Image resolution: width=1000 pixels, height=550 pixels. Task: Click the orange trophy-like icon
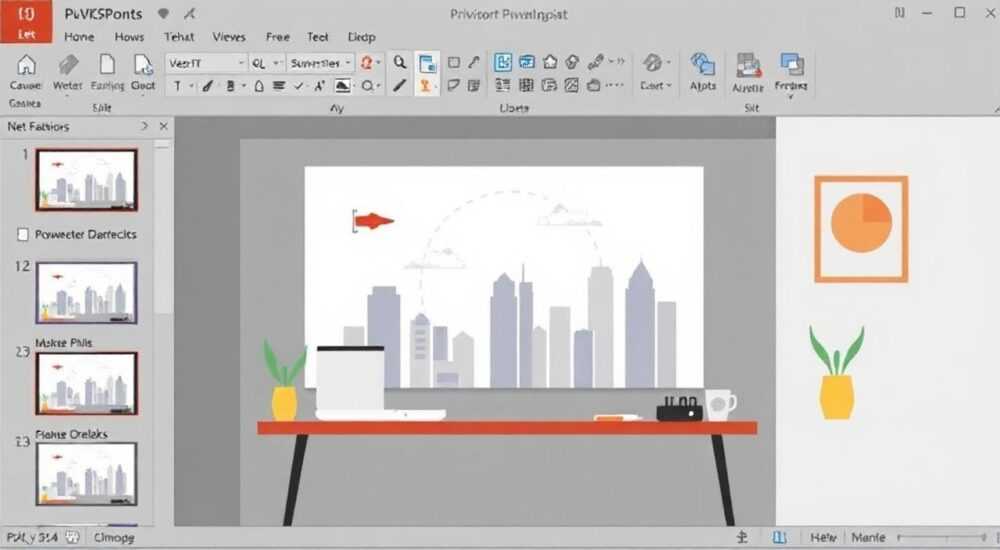[426, 85]
